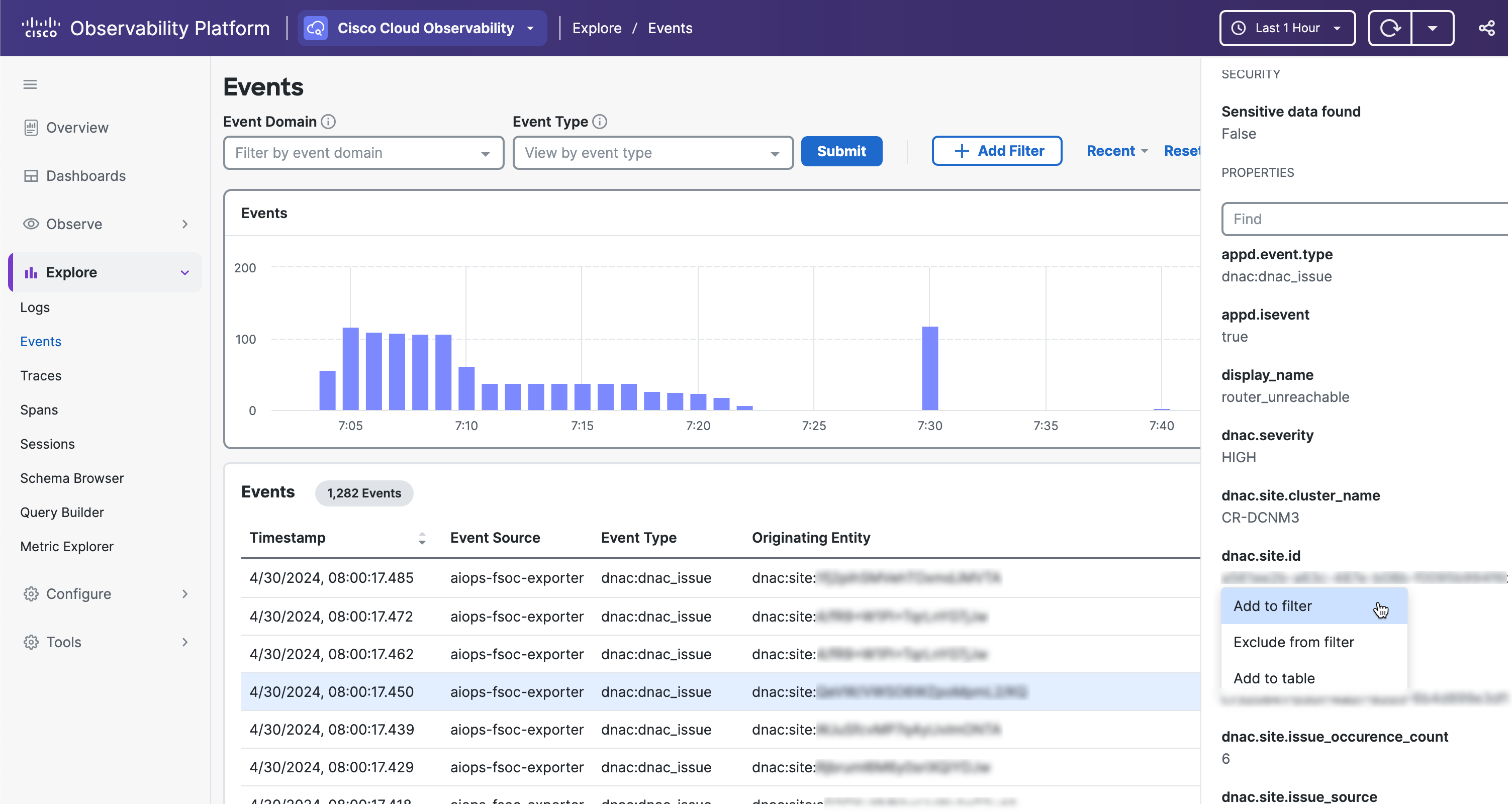Open Metric Explorer in the sidebar

[x=66, y=546]
